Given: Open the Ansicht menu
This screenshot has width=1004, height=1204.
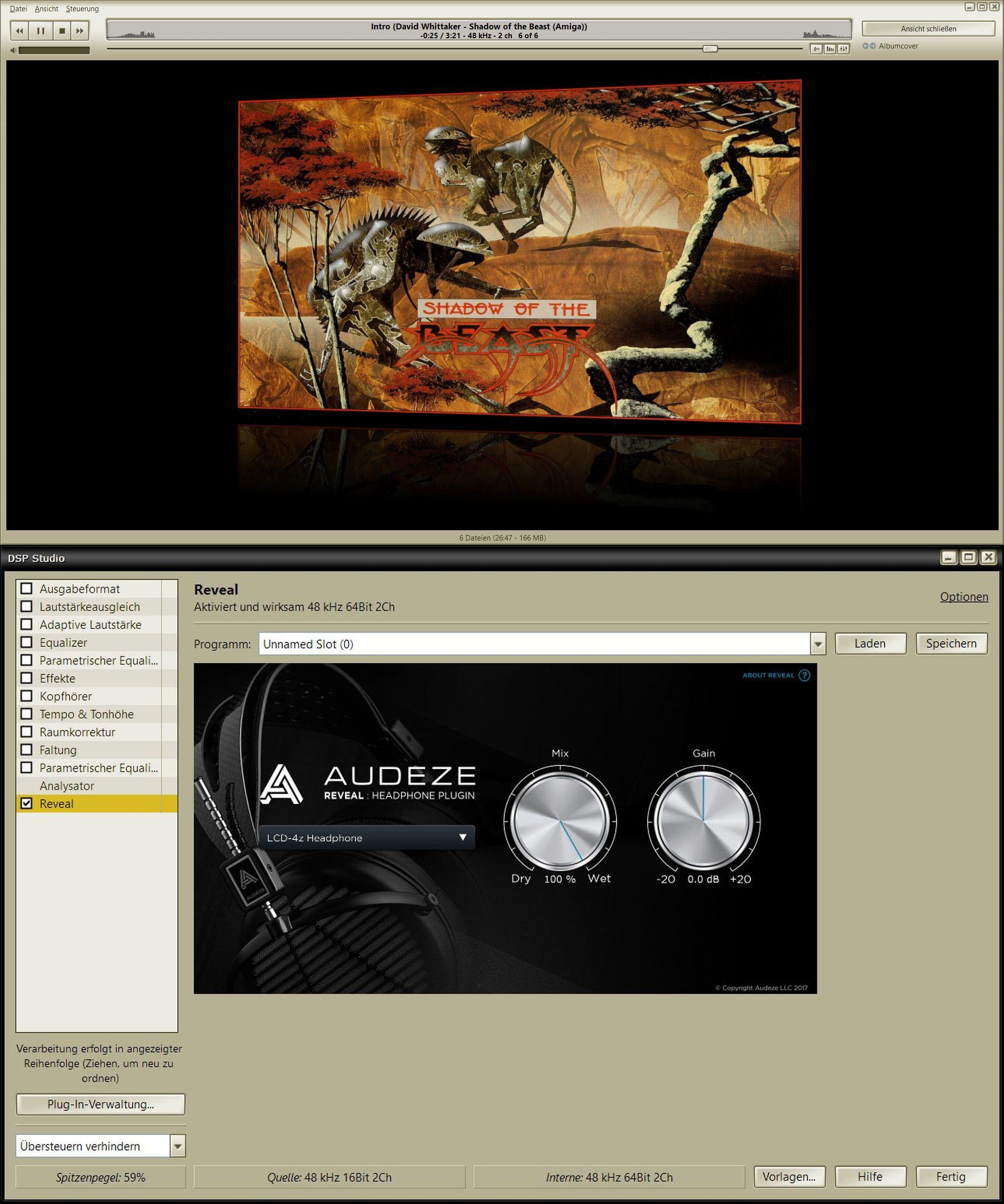Looking at the screenshot, I should [47, 9].
